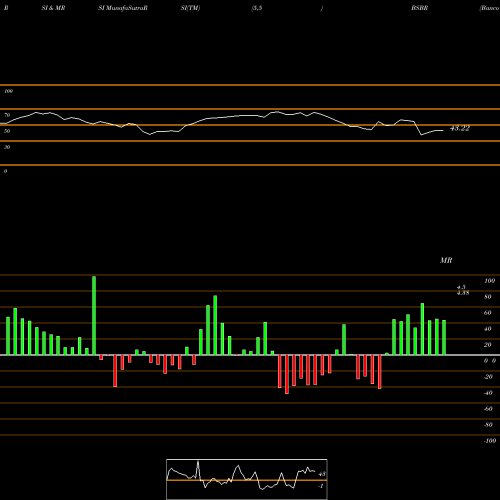
Task: Click the tallest green bar in MR histogram
Action: pos(94,315)
